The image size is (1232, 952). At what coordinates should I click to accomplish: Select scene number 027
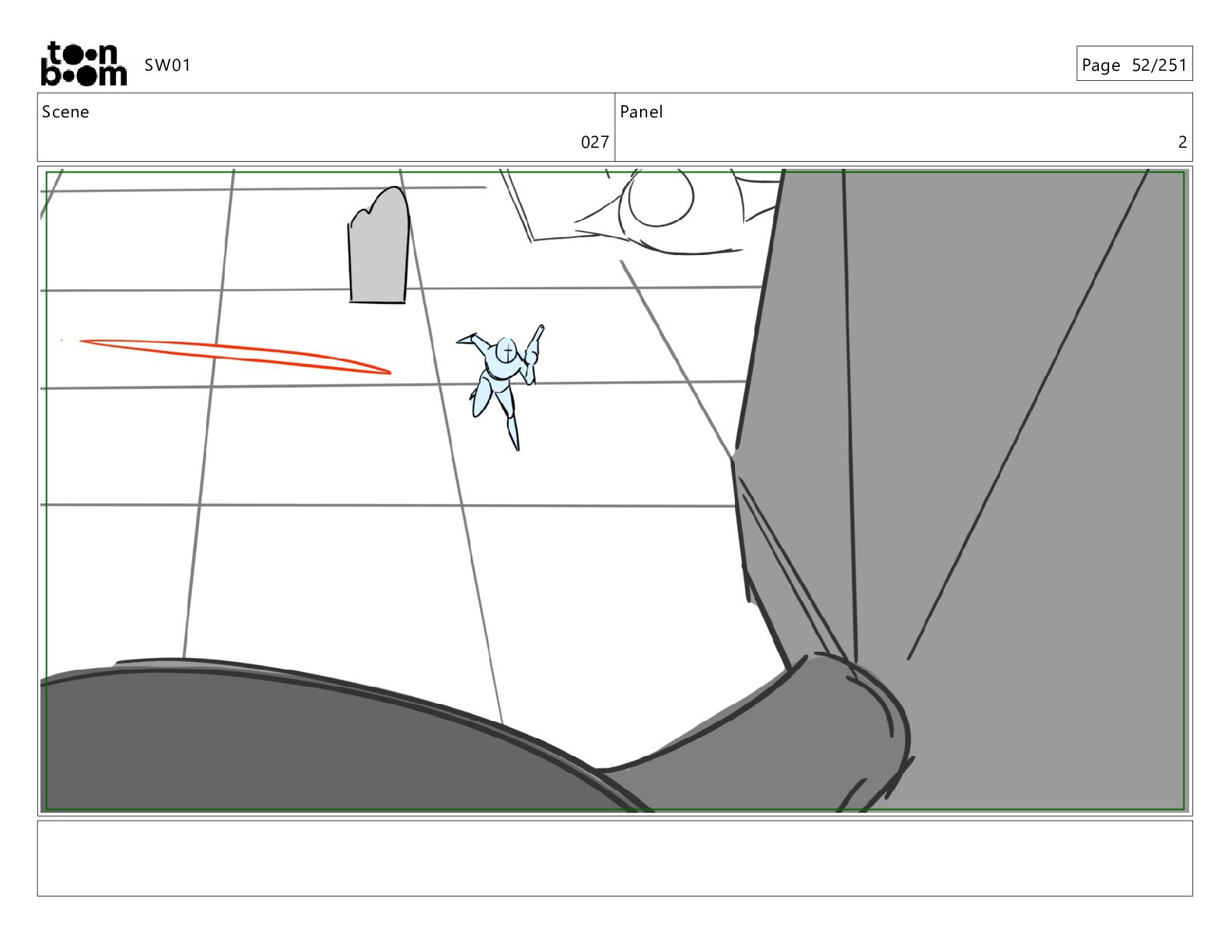coord(595,142)
